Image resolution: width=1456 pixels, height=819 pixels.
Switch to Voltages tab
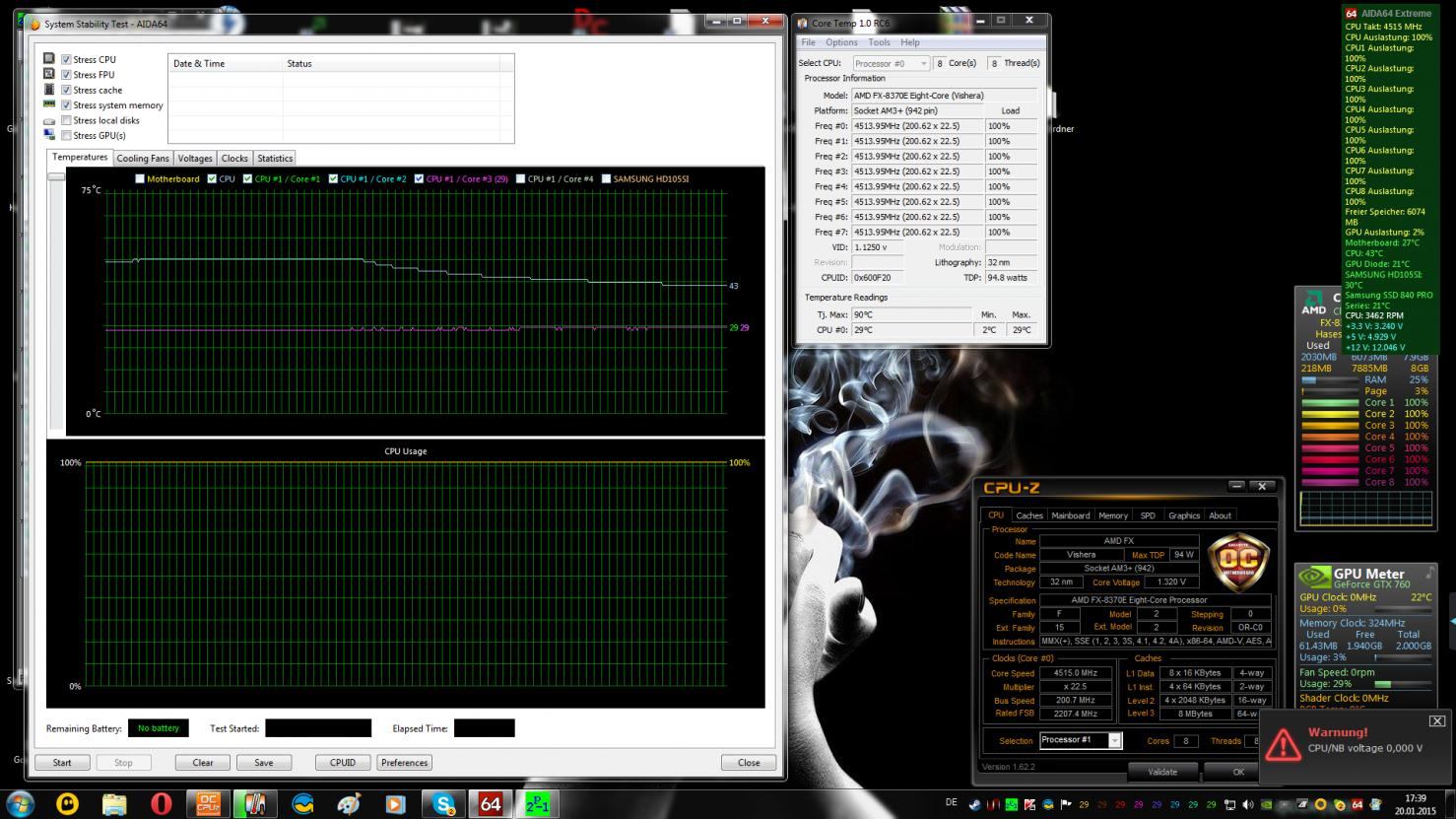195,158
